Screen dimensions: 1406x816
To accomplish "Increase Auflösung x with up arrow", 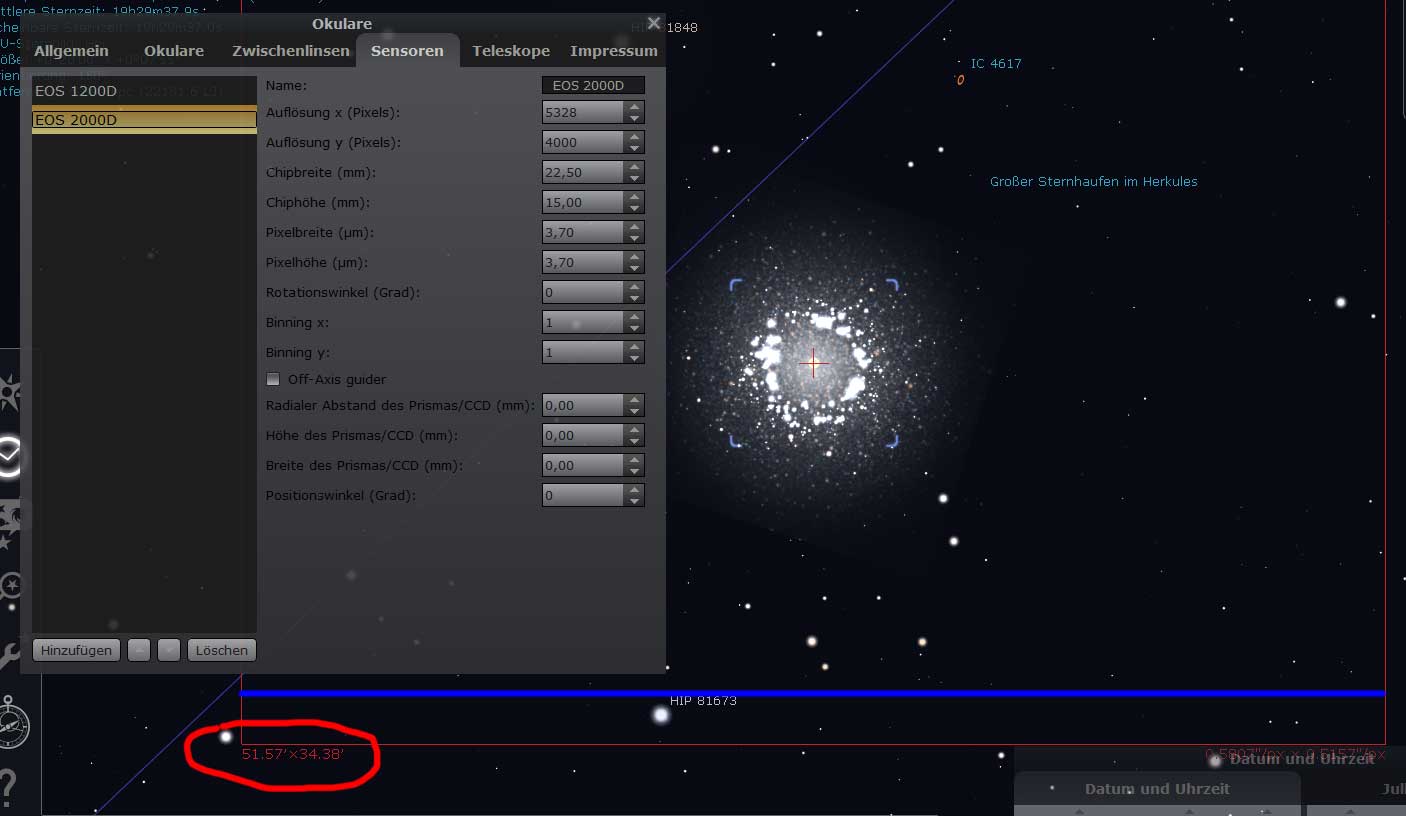I will [x=634, y=107].
